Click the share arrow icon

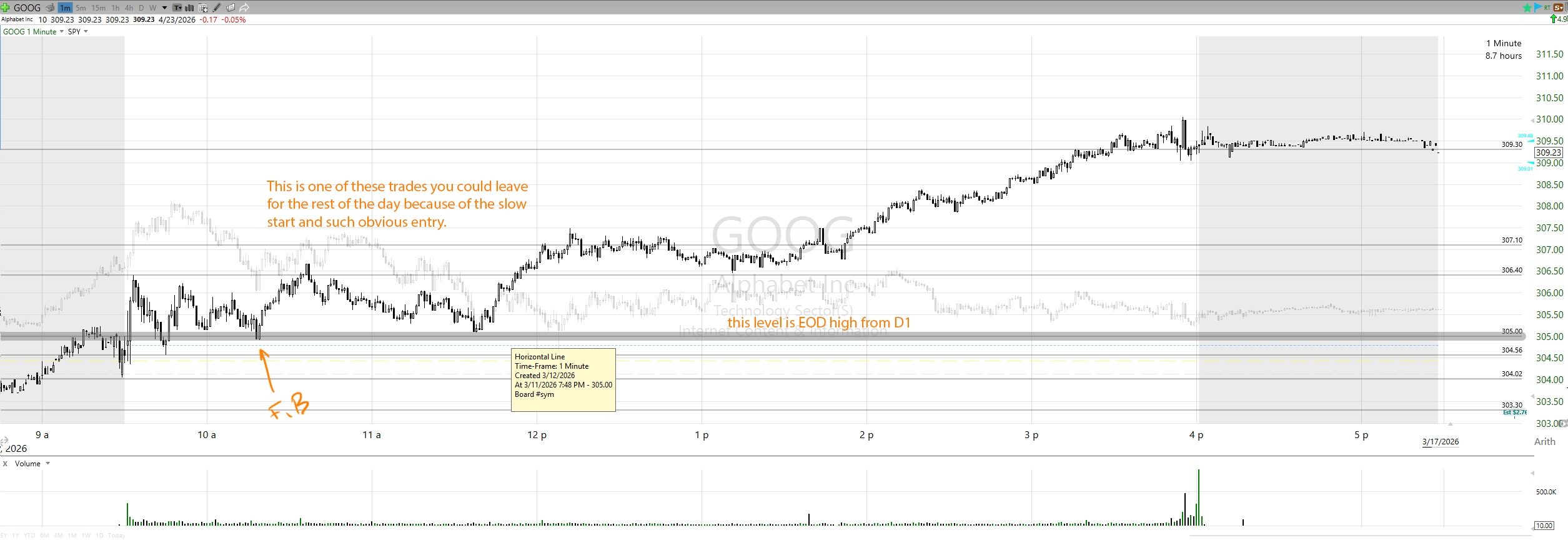click(244, 8)
